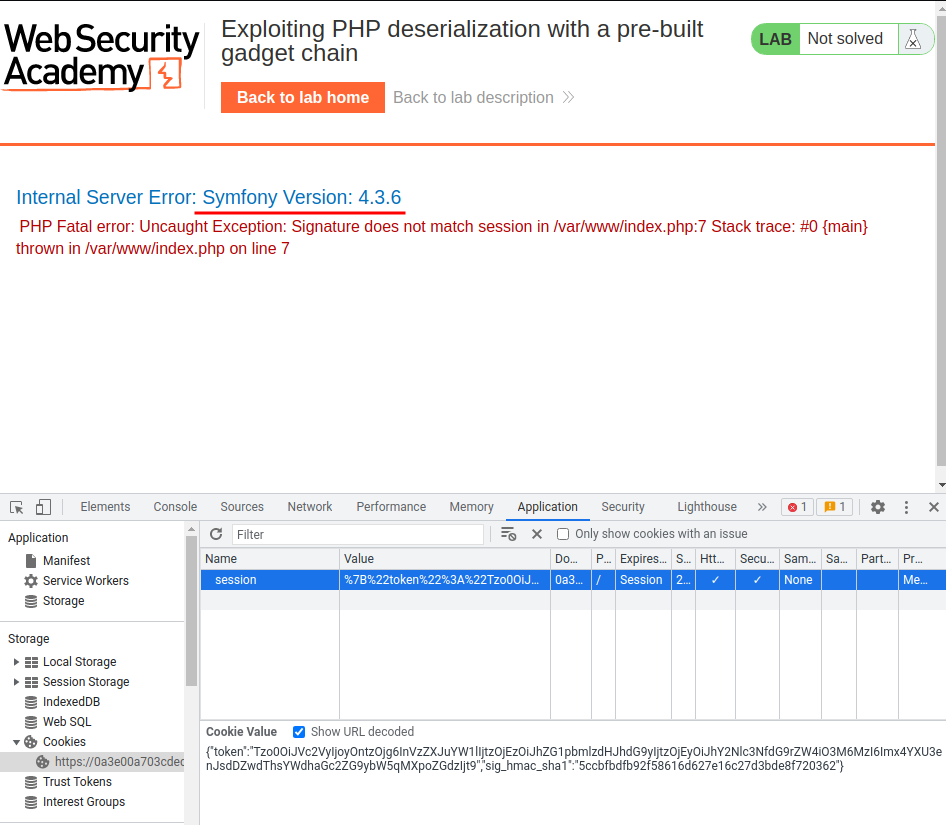Click the page vertical scrollbar
The image size is (946, 825).
[x=941, y=241]
